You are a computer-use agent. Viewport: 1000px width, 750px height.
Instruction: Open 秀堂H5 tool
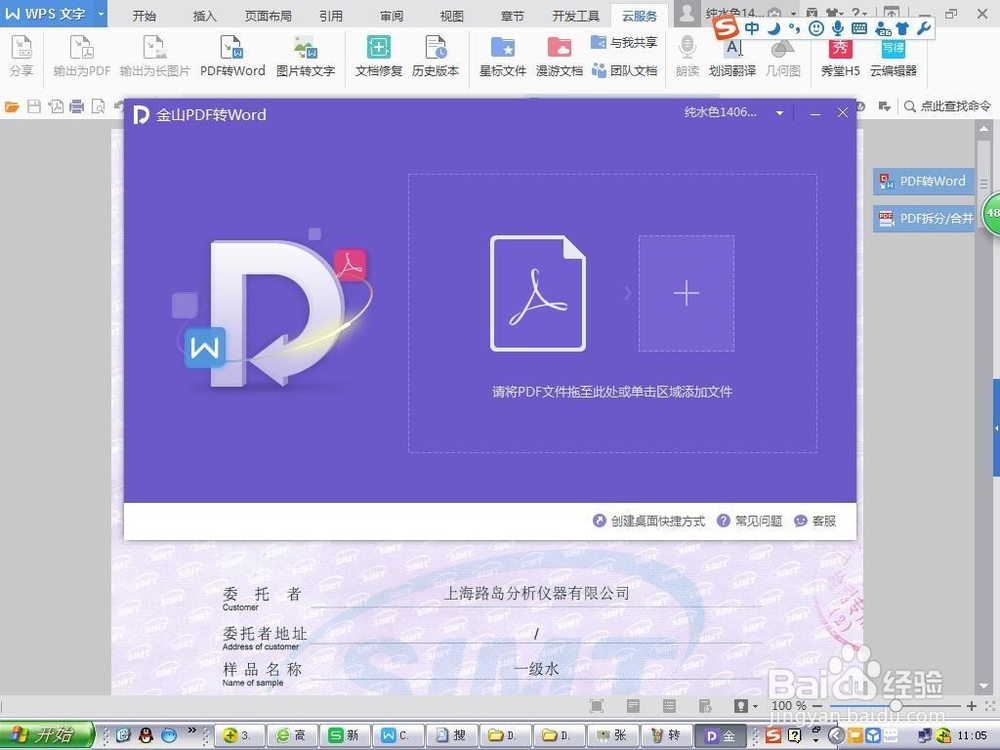840,56
